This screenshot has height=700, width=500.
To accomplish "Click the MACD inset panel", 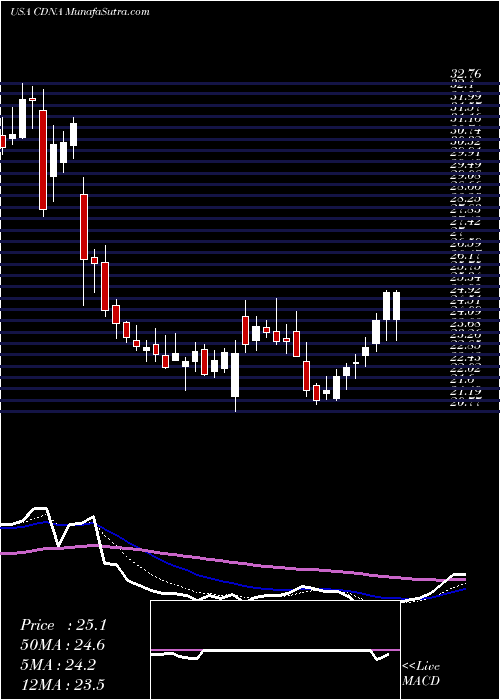I will 275,650.
